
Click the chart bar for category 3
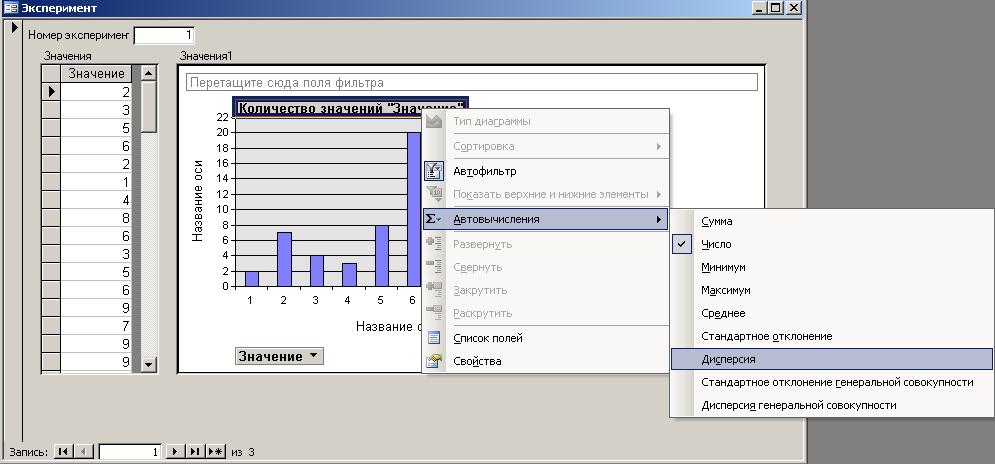pos(317,271)
